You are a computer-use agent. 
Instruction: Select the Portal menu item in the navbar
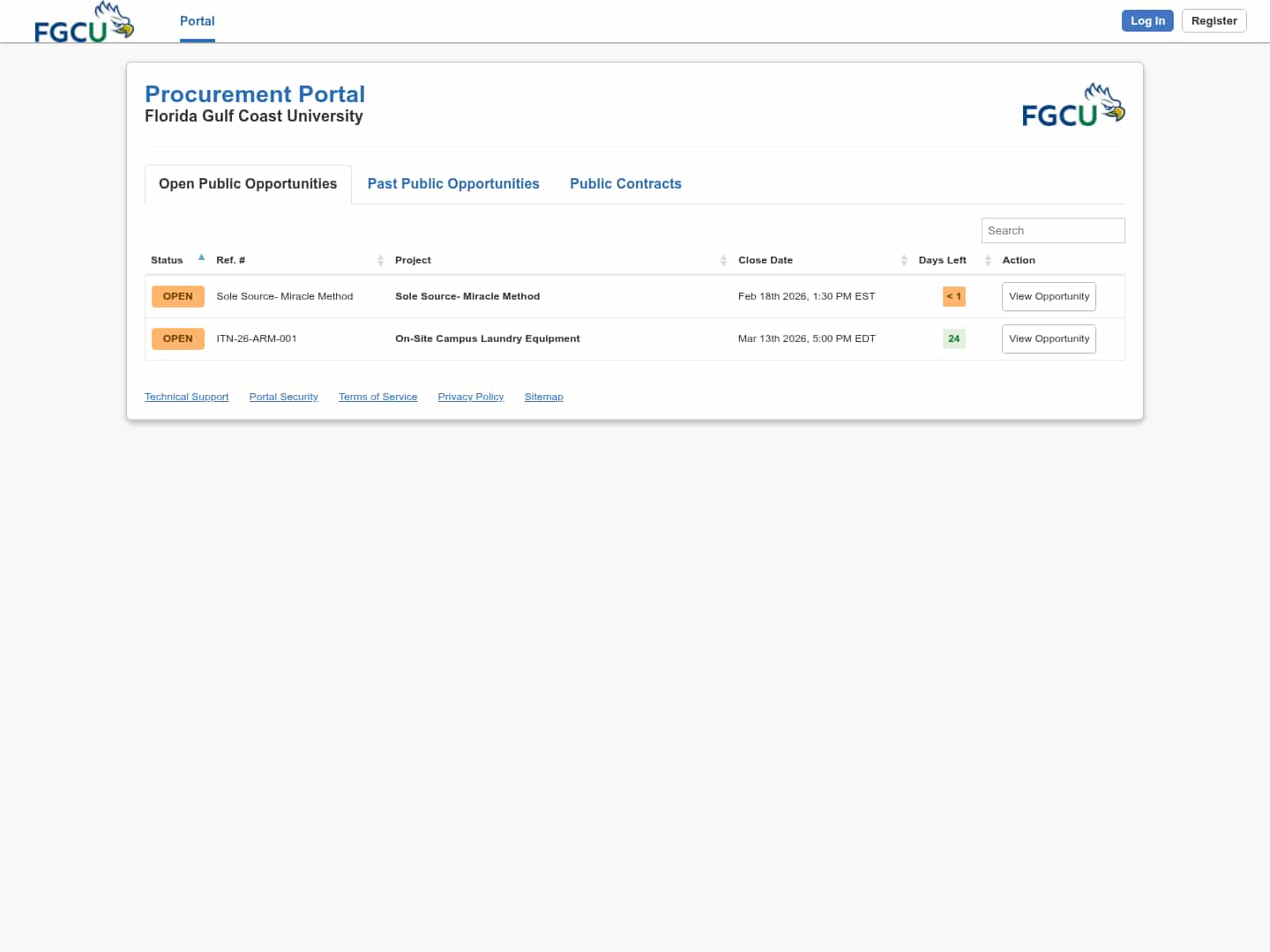[x=197, y=21]
